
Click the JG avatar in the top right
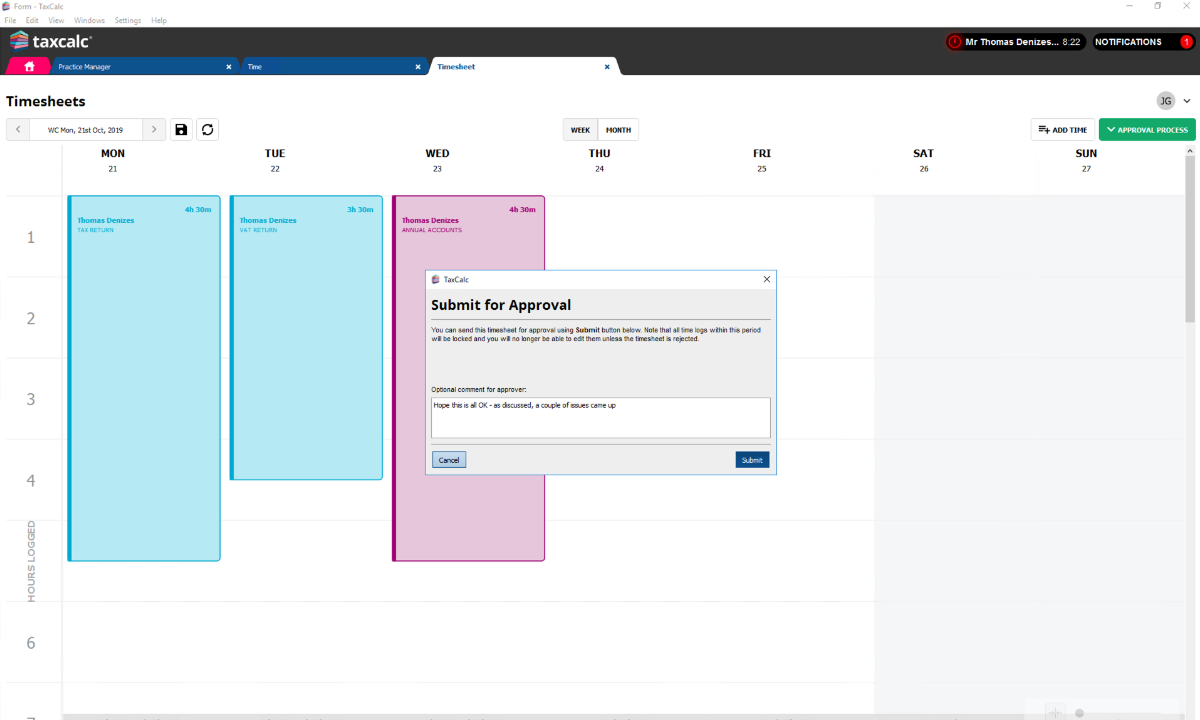(x=1166, y=100)
